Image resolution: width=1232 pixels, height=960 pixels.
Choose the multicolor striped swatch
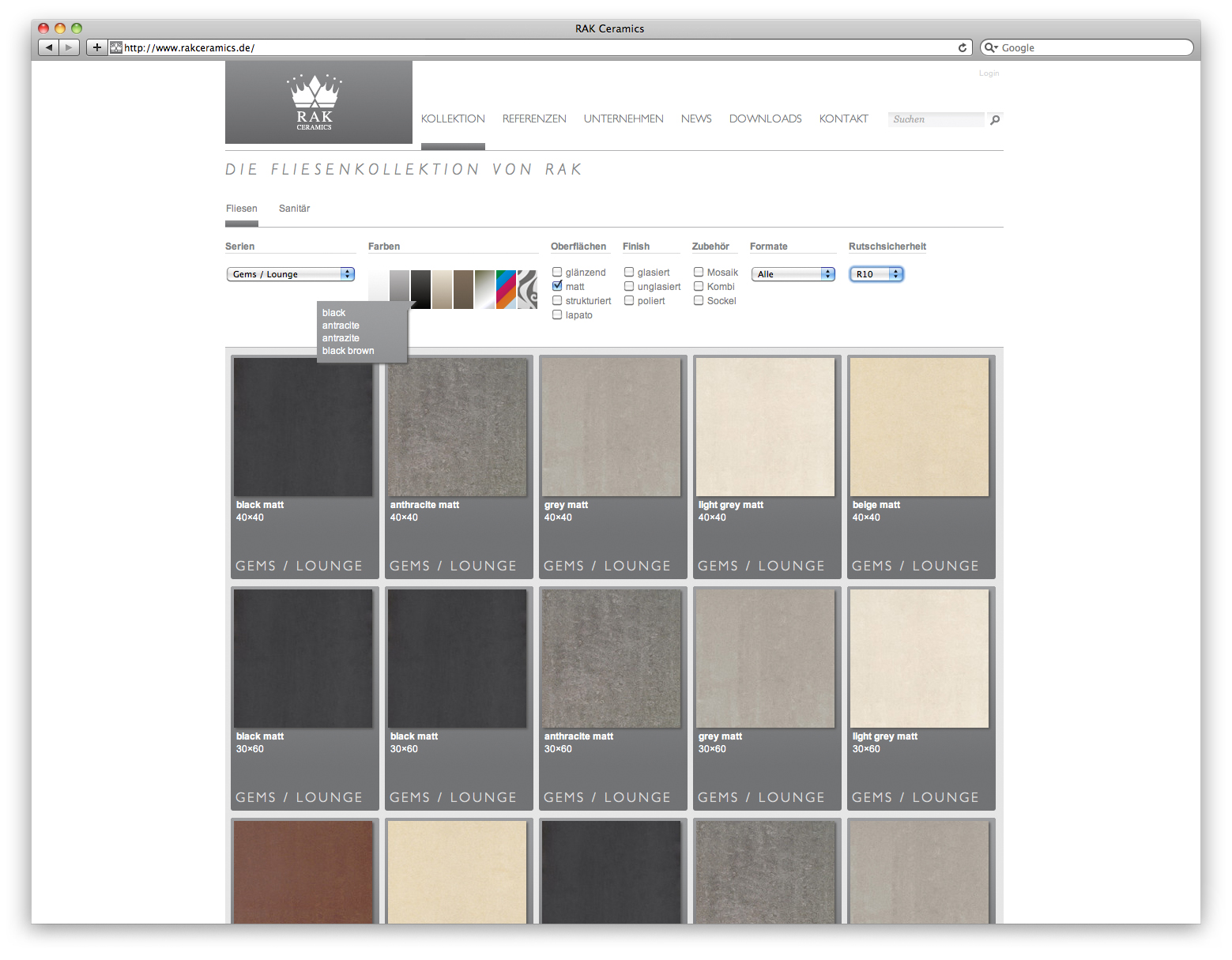506,289
